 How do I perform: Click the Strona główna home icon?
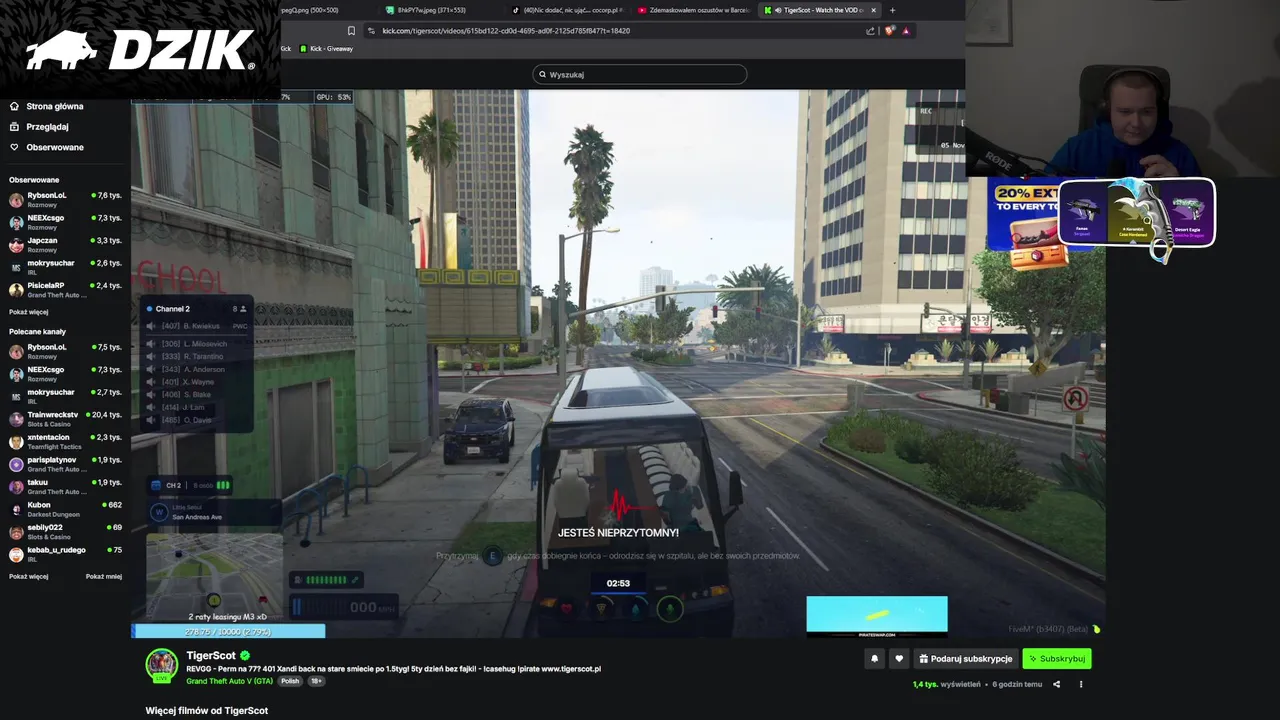(x=14, y=106)
